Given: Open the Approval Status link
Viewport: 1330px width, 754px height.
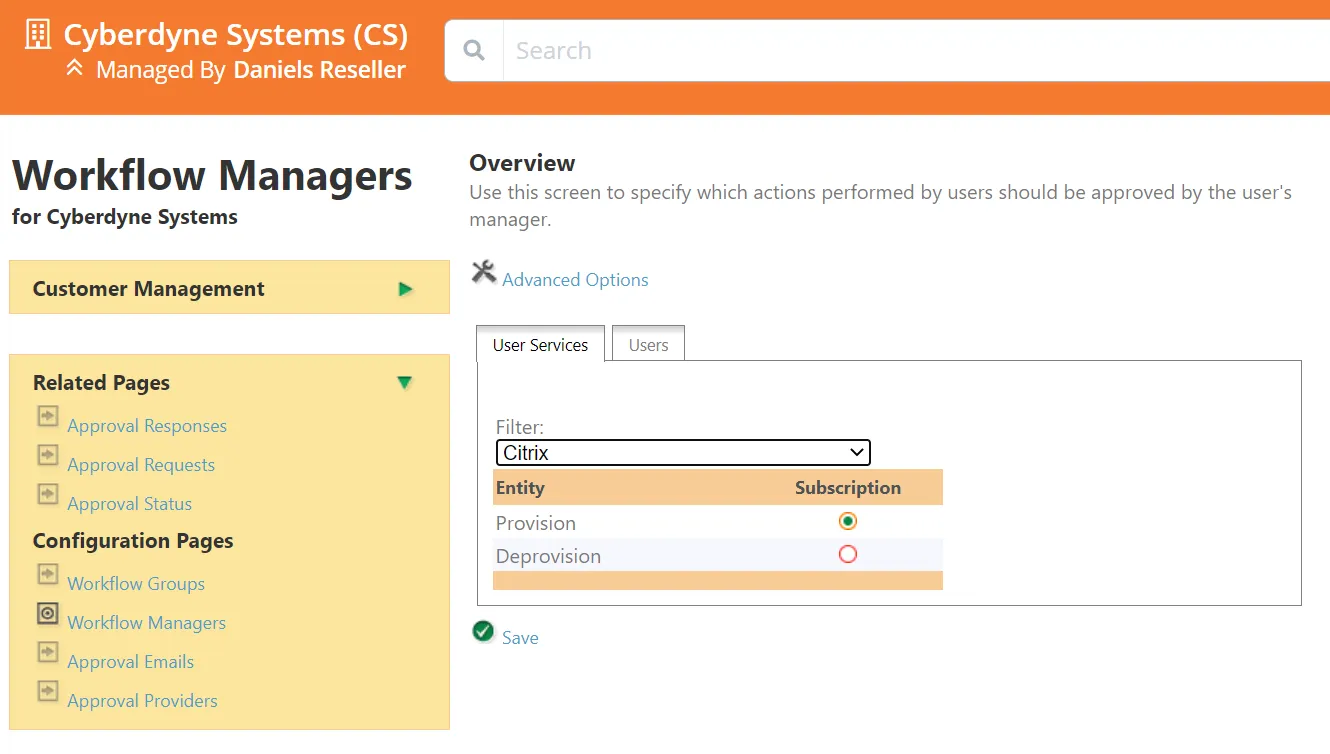Looking at the screenshot, I should pos(129,504).
